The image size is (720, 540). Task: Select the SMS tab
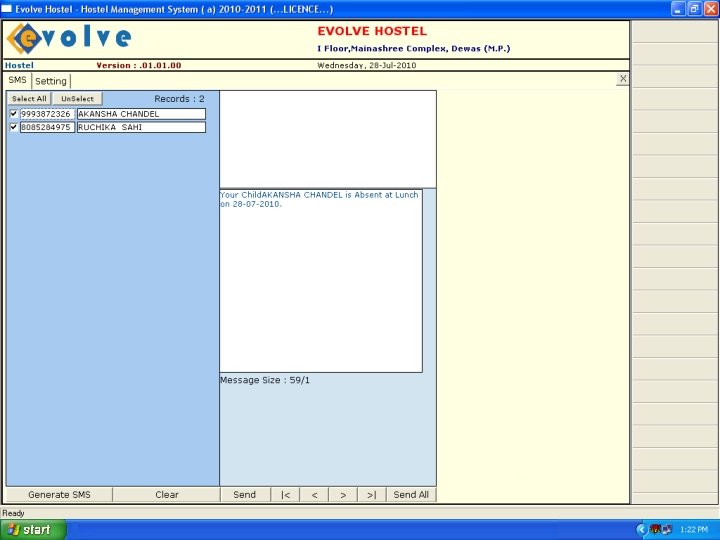click(17, 80)
